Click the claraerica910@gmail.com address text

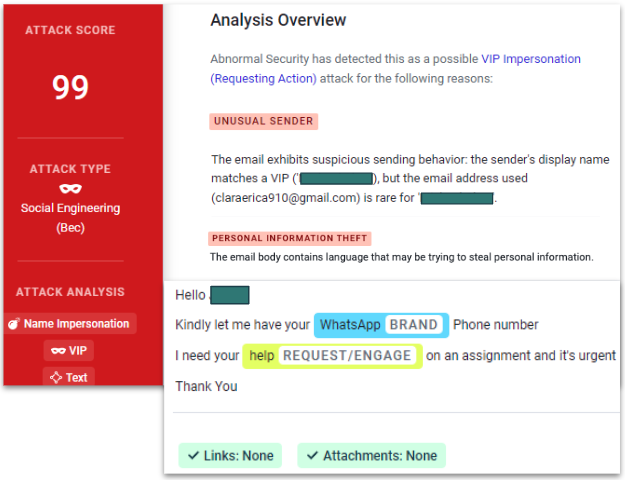285,198
